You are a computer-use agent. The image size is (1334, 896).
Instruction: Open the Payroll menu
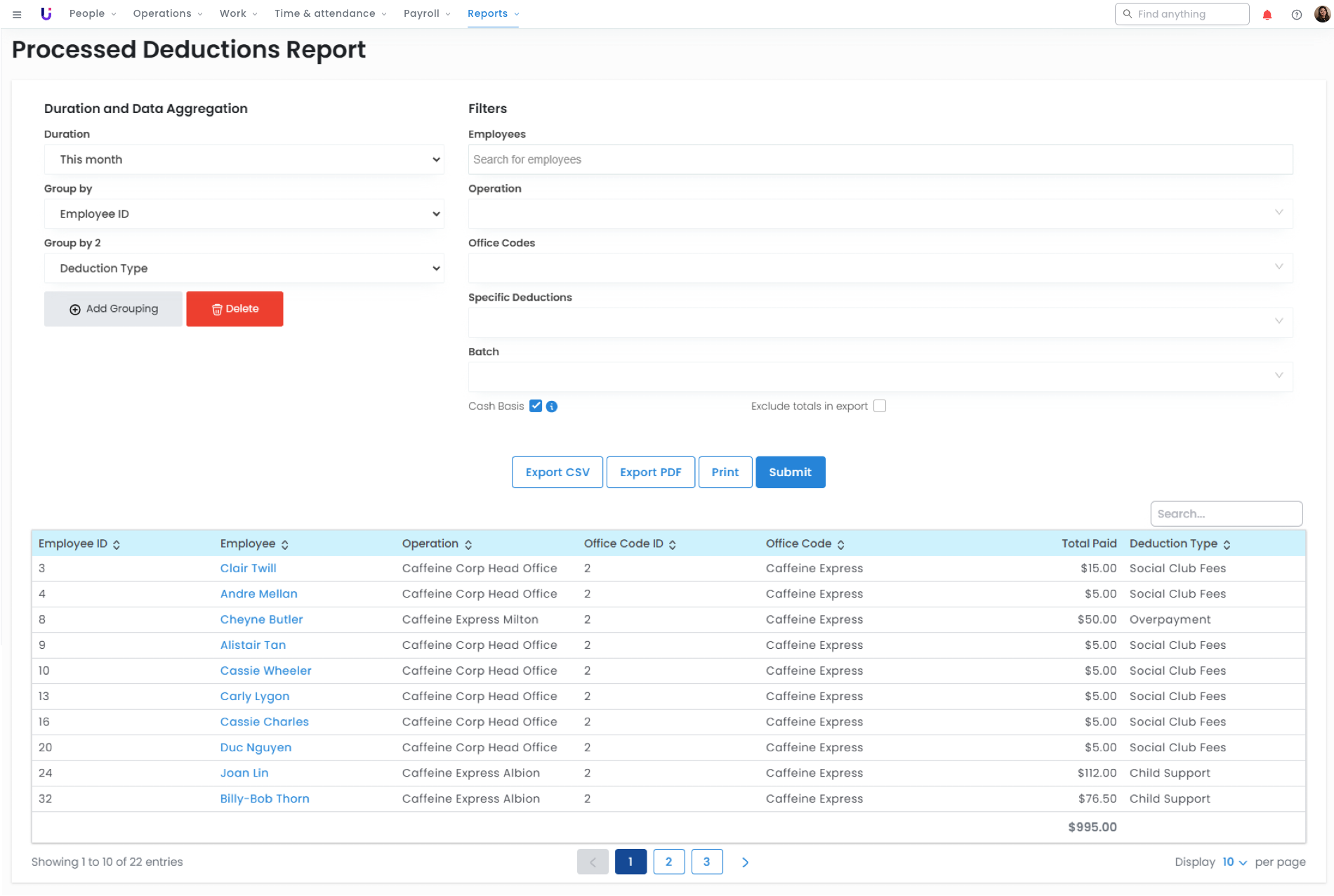427,14
